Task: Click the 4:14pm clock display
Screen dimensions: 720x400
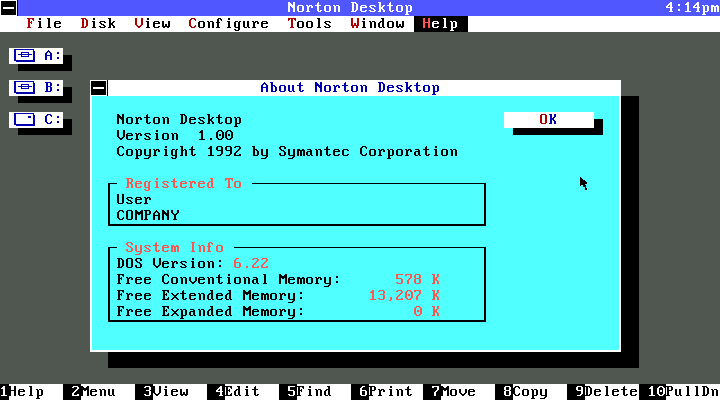Action: pos(692,8)
